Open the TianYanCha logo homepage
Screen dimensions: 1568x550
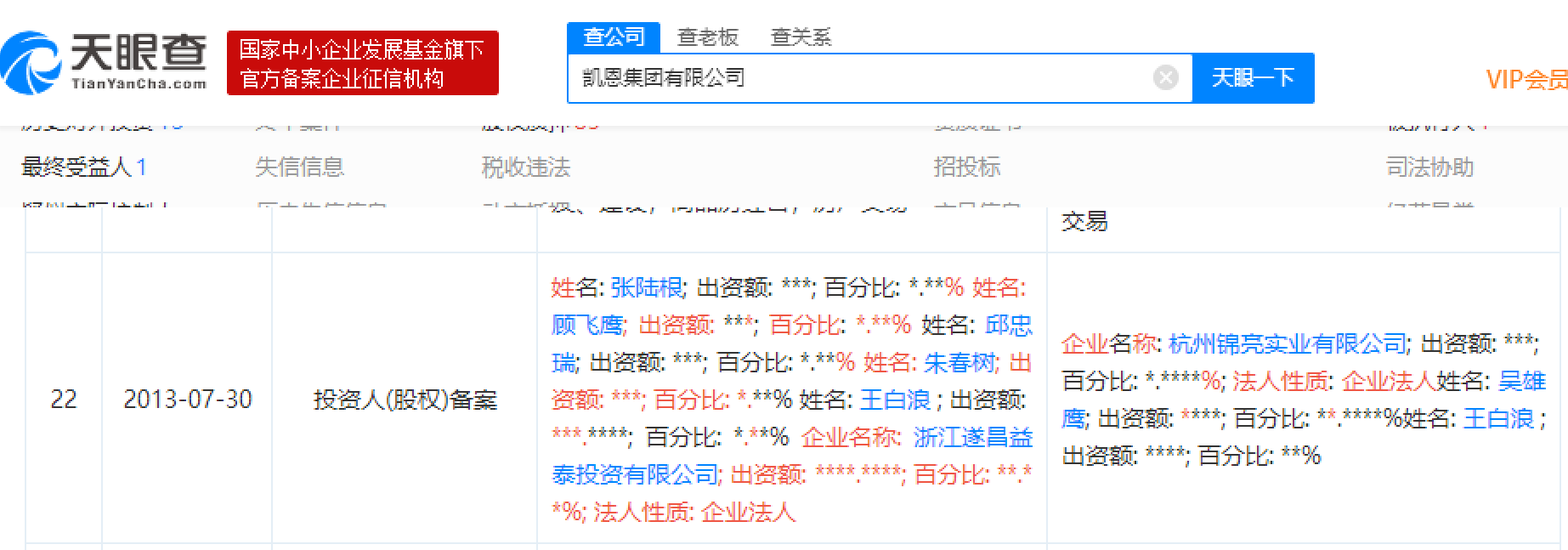pos(105,62)
